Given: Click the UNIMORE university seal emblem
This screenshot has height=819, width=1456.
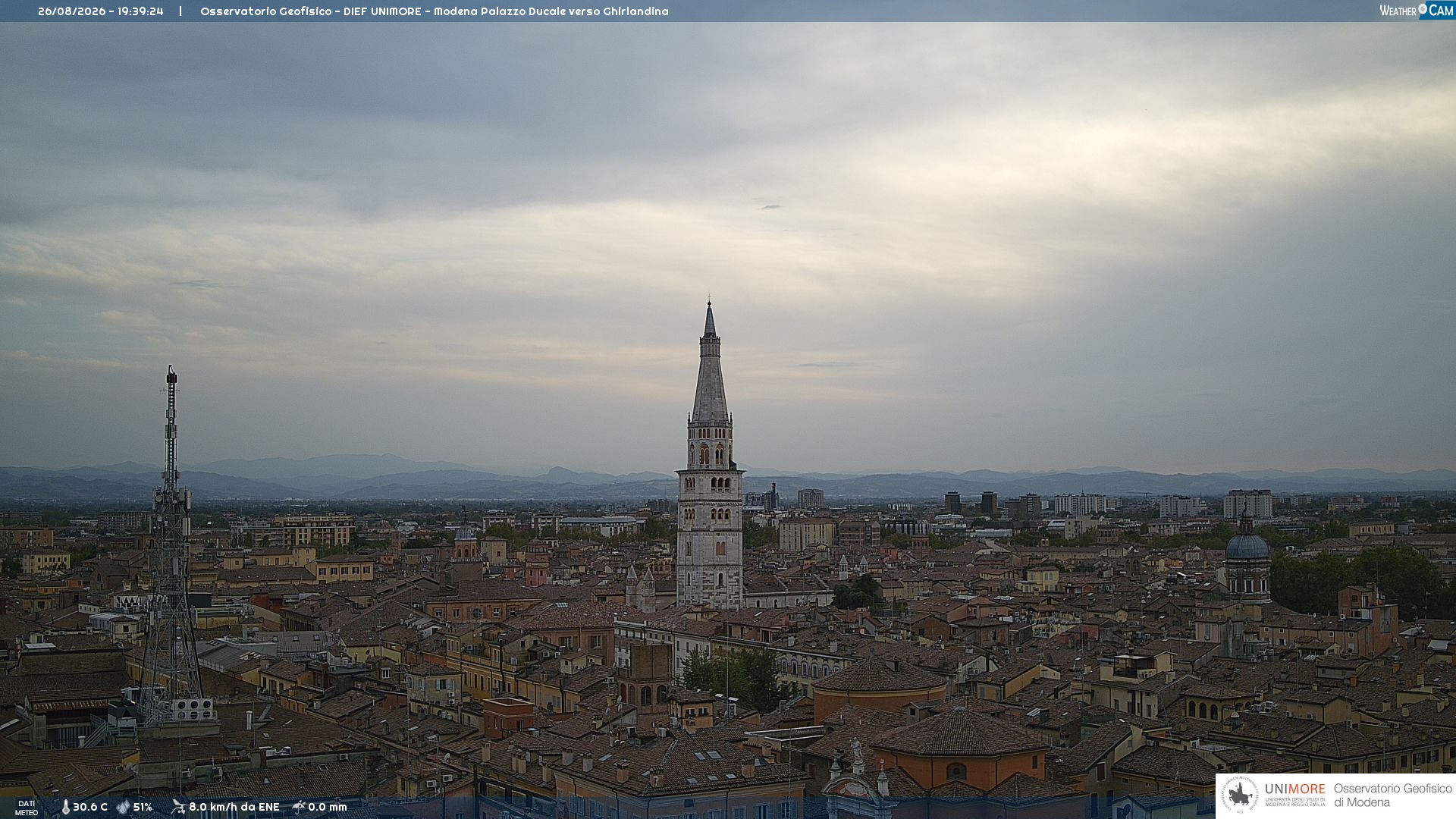Looking at the screenshot, I should [x=1240, y=795].
